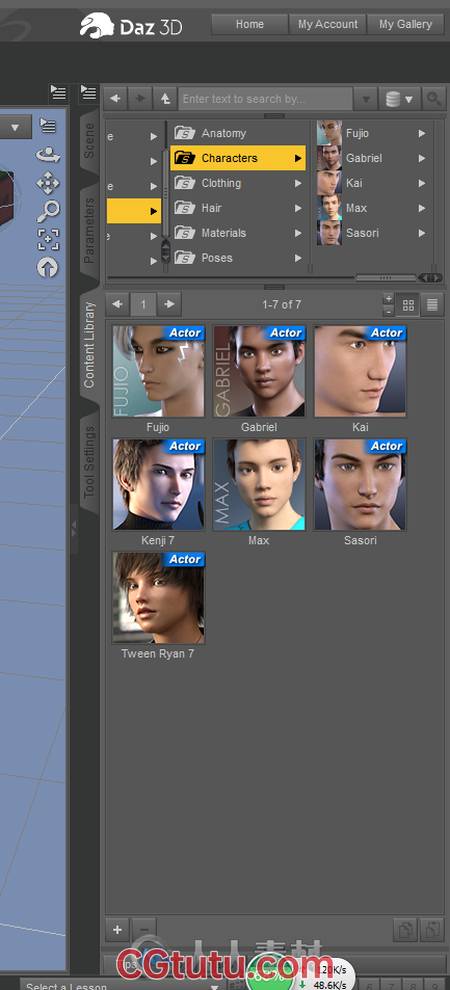Open the viewport options menu below the camera dropdown

47,126
